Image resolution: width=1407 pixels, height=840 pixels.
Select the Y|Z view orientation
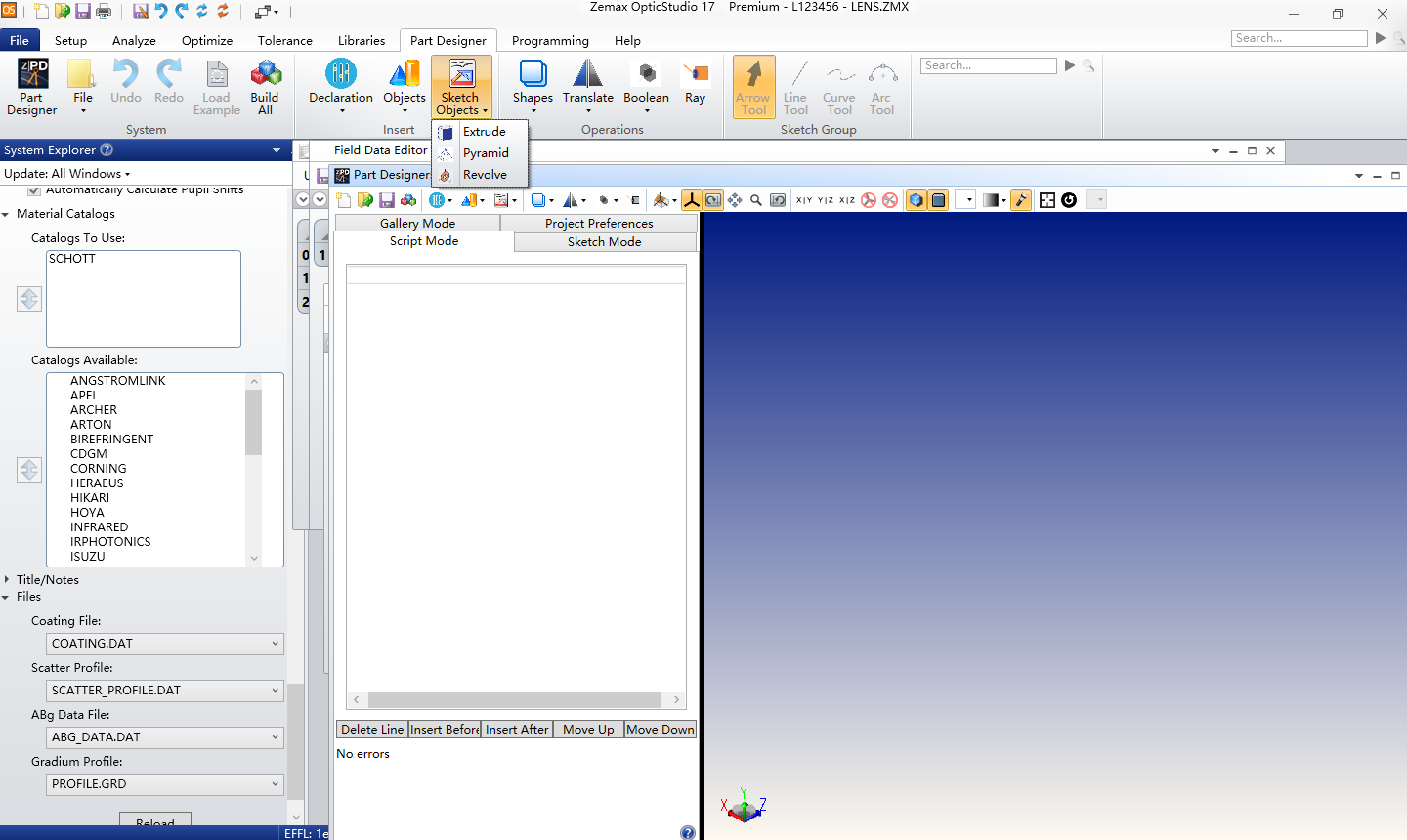point(826,200)
